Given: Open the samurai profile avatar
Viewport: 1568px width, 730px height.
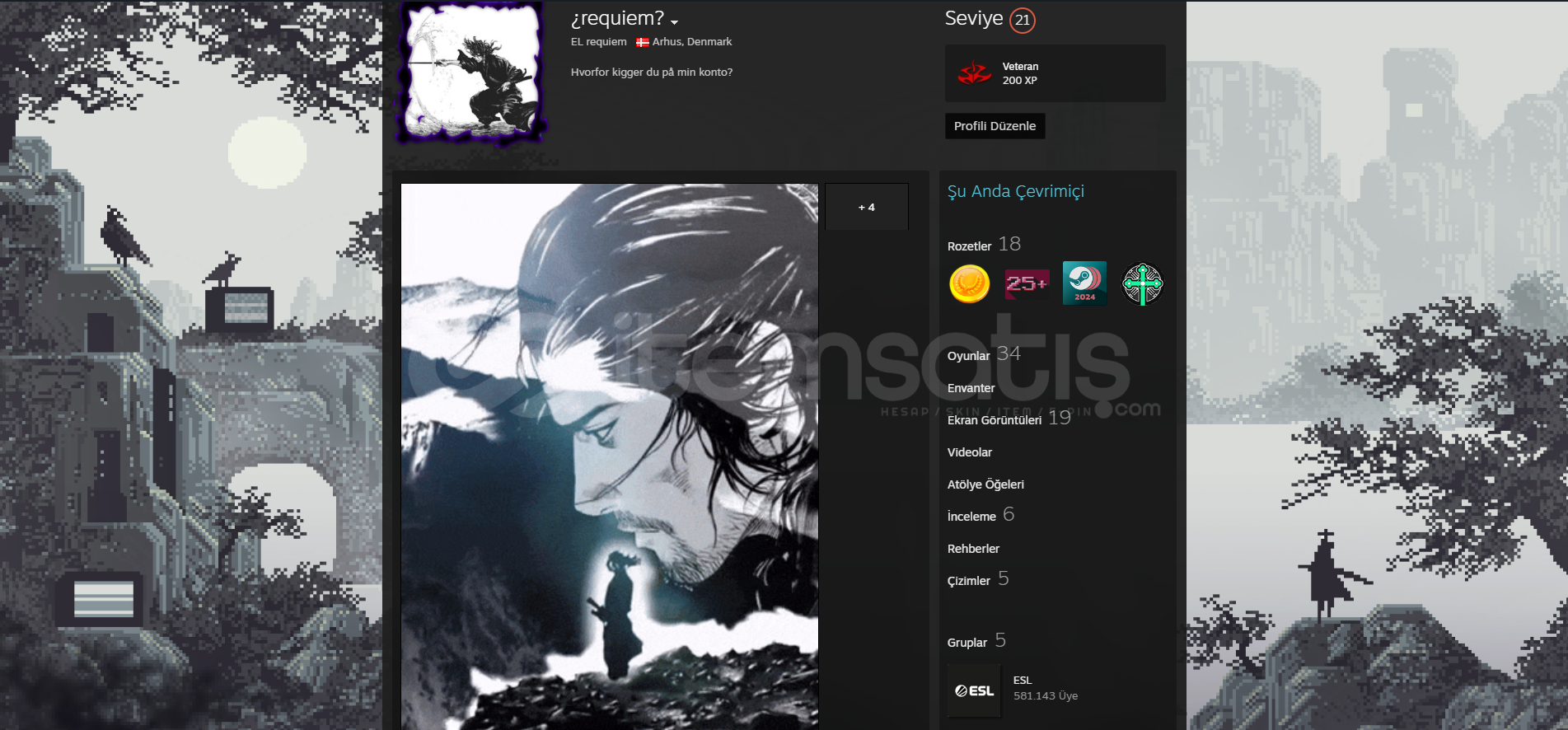Looking at the screenshot, I should pos(471,72).
